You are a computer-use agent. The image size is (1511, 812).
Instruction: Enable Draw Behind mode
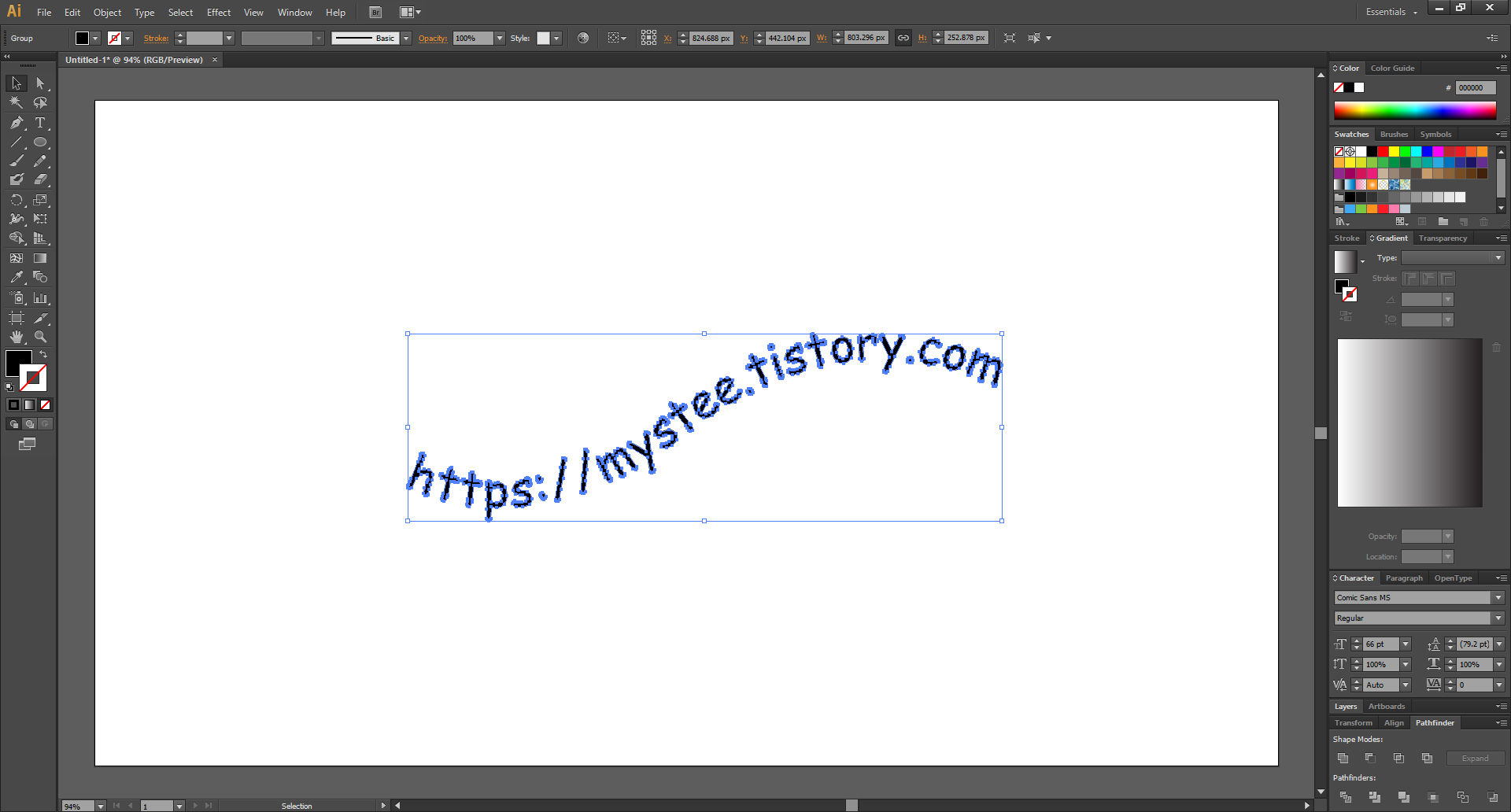29,424
